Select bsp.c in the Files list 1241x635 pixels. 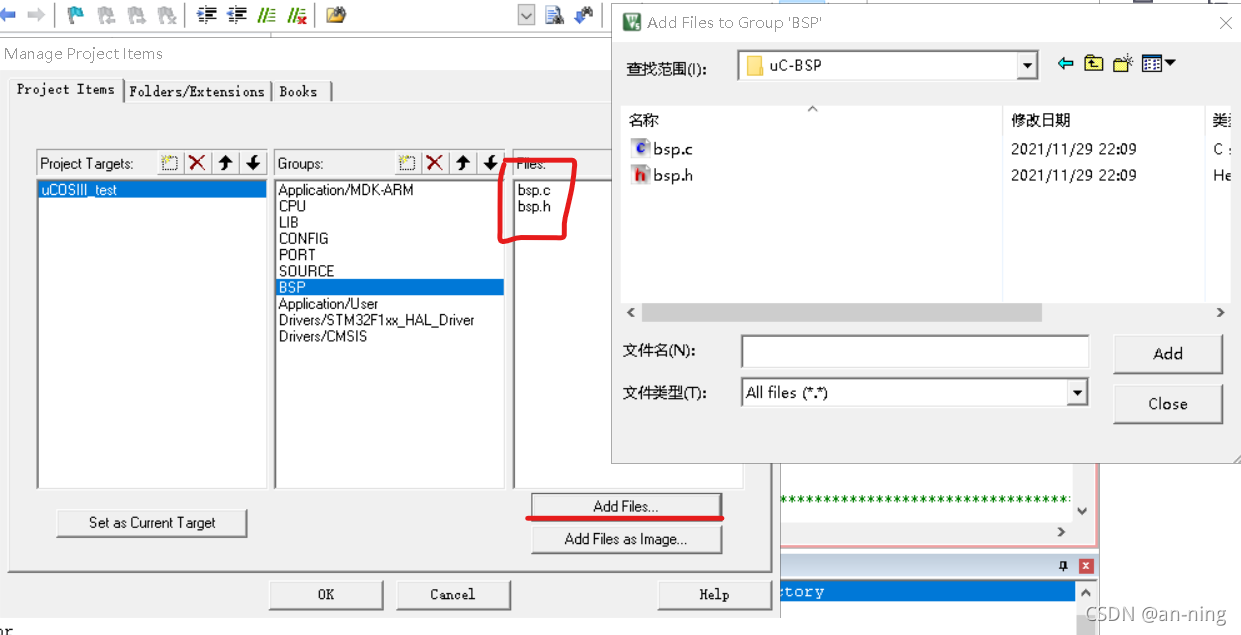[x=534, y=190]
